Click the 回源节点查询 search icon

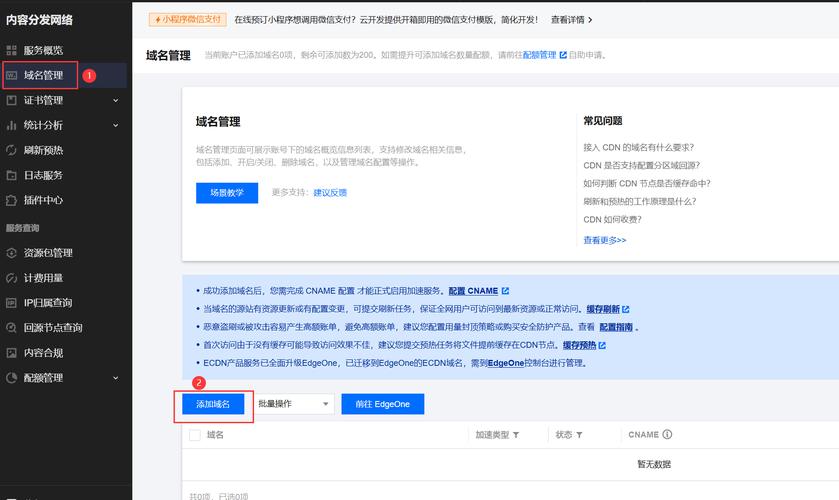click(x=11, y=328)
